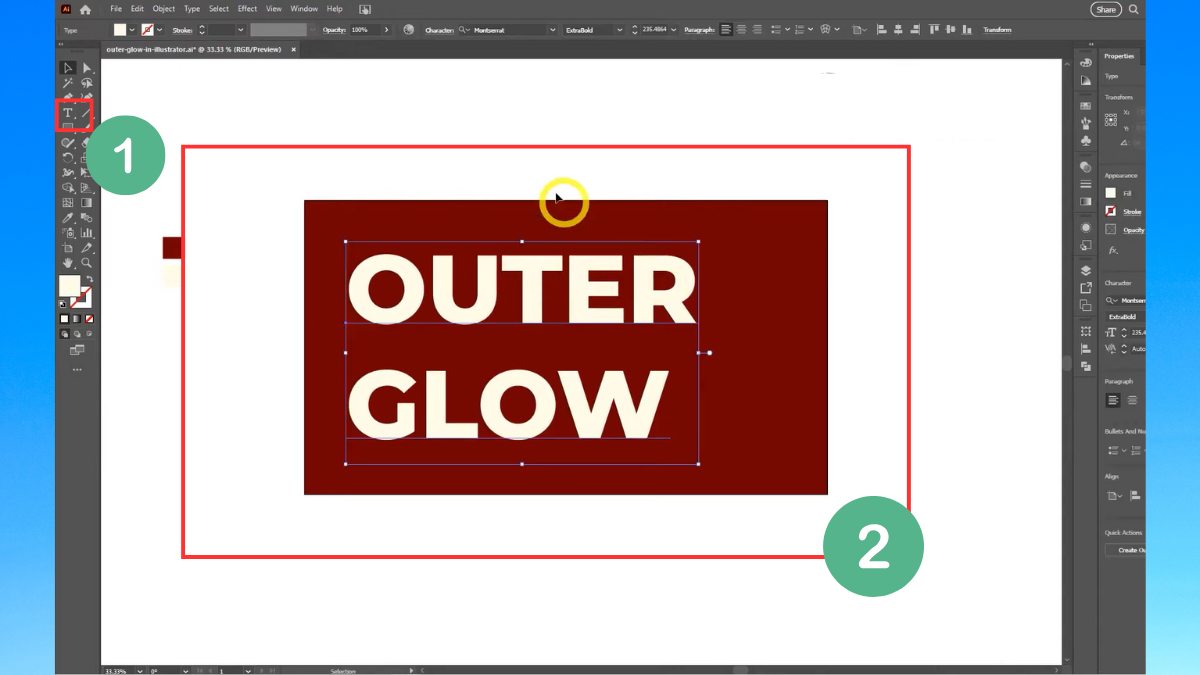
Task: Select the Zoom tool magnifier
Action: pos(87,262)
